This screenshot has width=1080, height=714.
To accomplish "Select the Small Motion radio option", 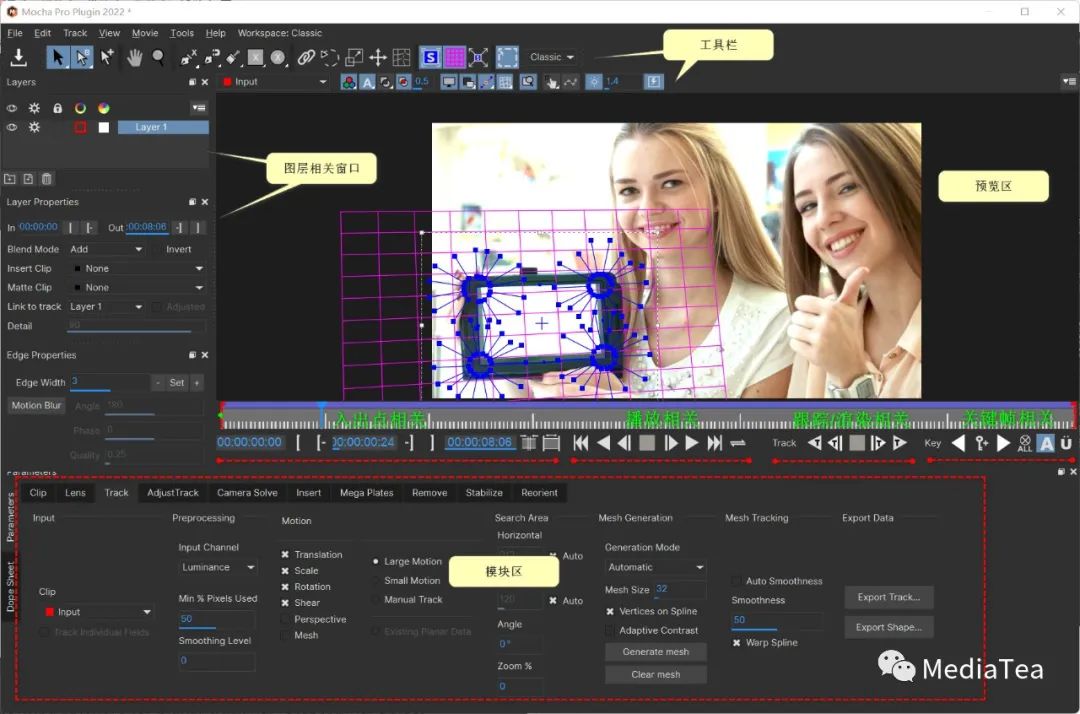I will point(375,580).
